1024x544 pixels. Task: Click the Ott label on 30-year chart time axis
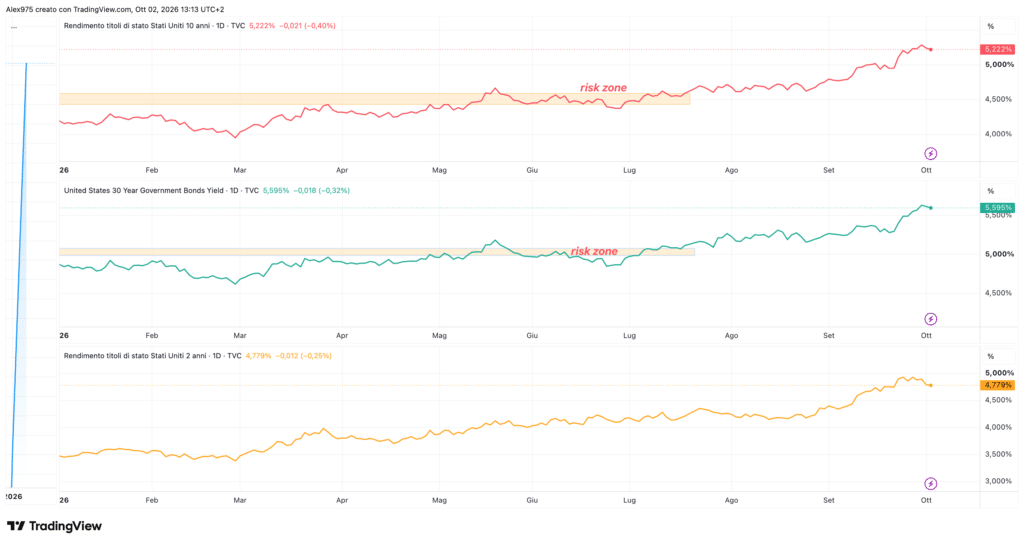coord(926,335)
